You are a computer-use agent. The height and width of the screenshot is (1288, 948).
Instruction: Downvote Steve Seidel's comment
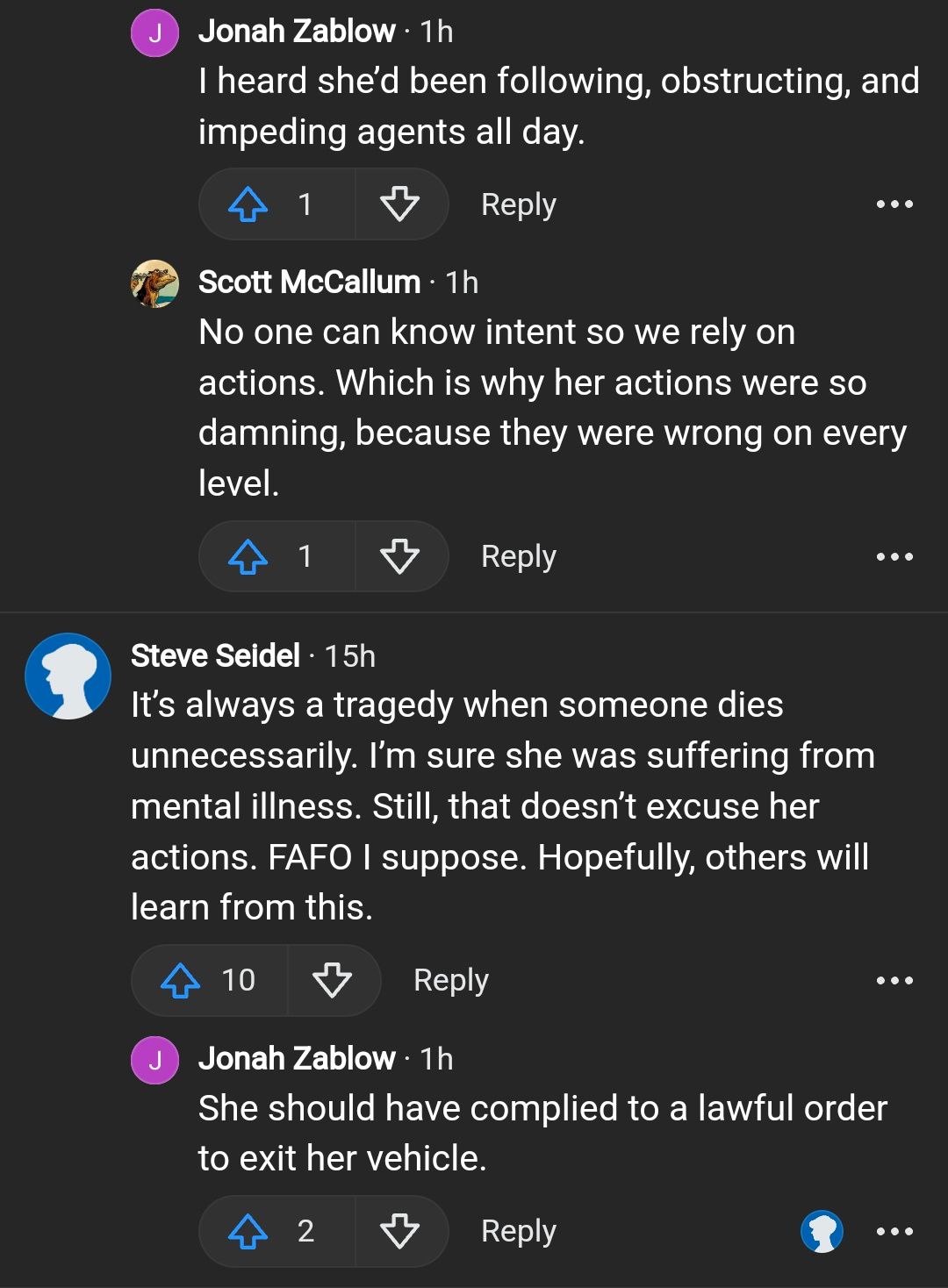332,980
